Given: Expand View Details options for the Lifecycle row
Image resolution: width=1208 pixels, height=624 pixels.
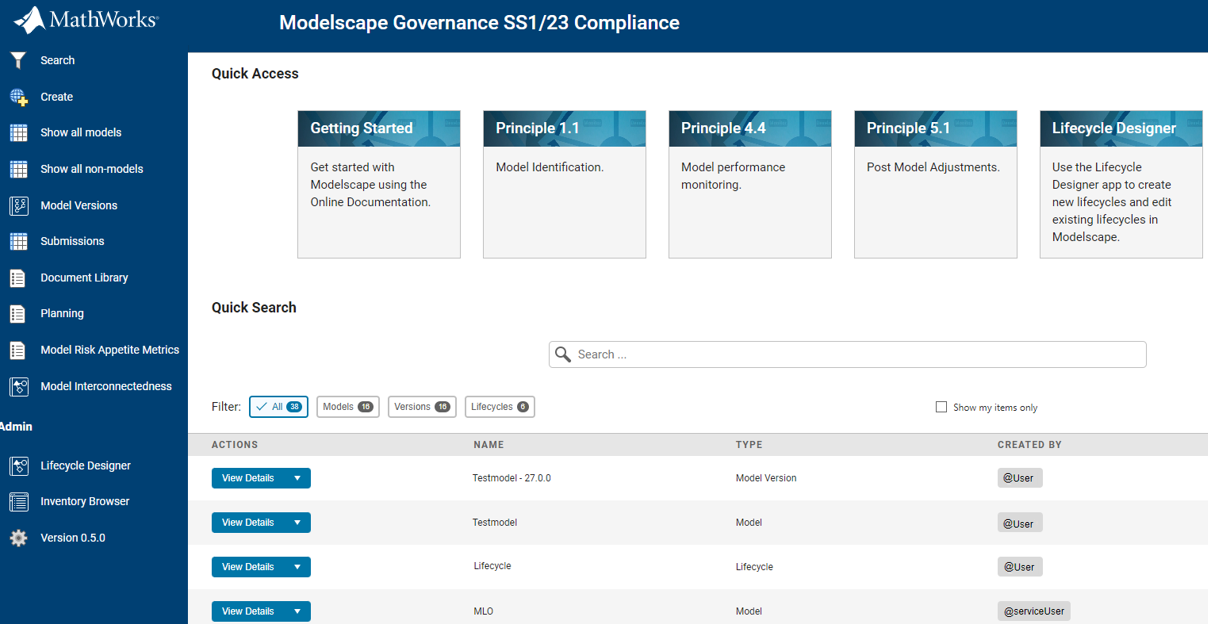Looking at the screenshot, I should (x=297, y=566).
